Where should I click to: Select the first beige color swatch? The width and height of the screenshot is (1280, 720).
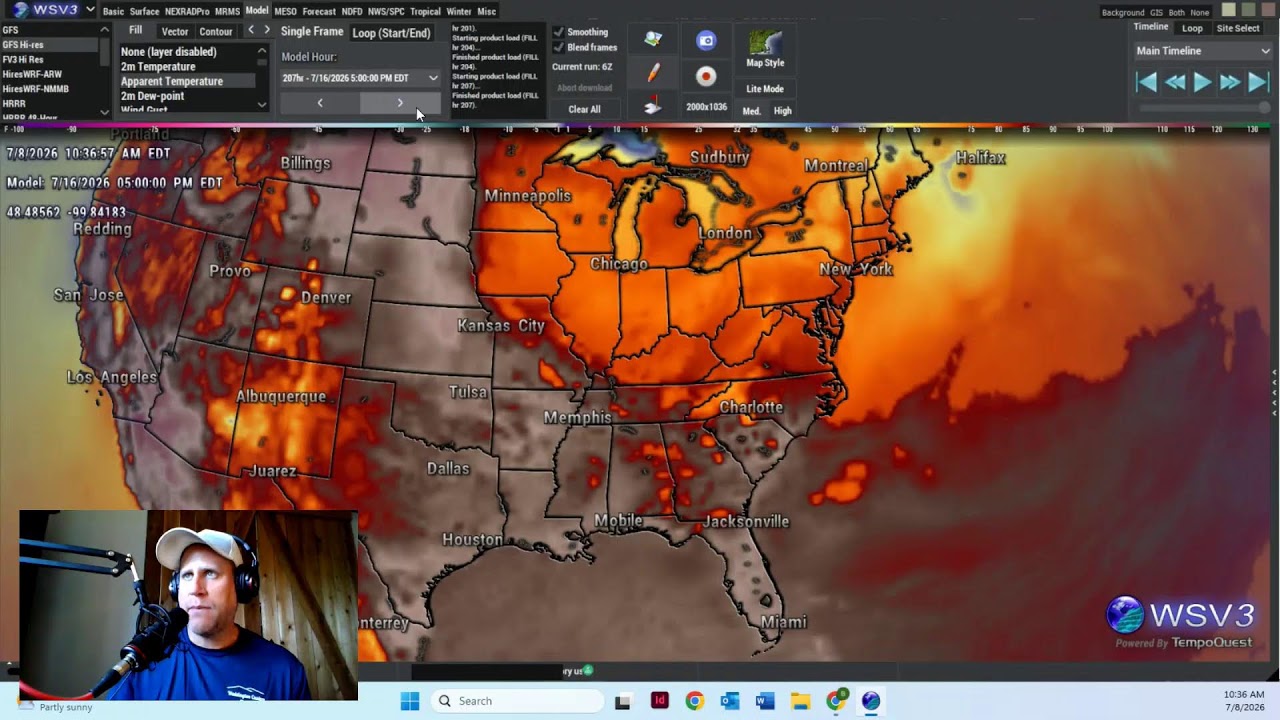pyautogui.click(x=1229, y=10)
